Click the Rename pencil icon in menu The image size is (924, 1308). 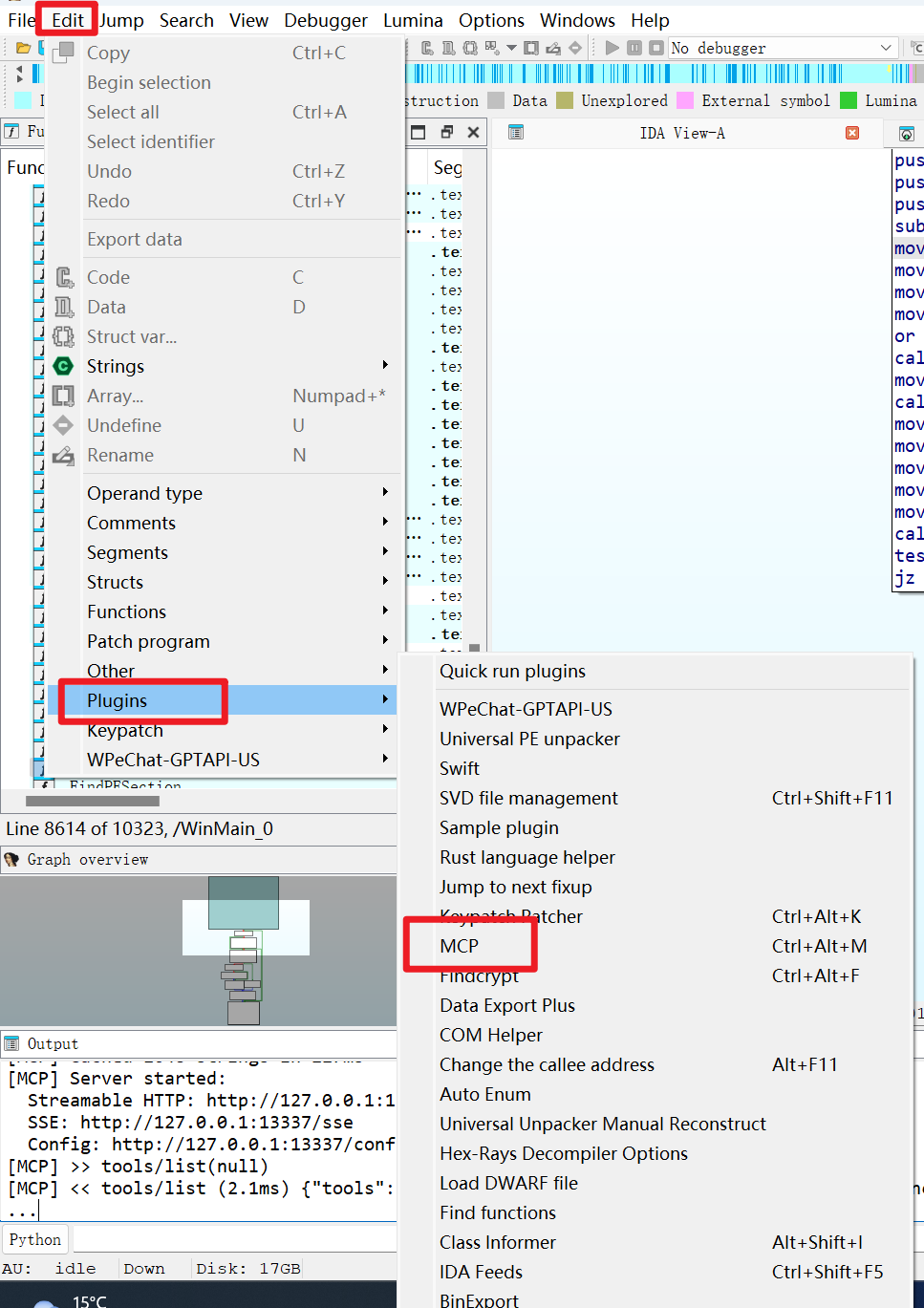pos(63,455)
